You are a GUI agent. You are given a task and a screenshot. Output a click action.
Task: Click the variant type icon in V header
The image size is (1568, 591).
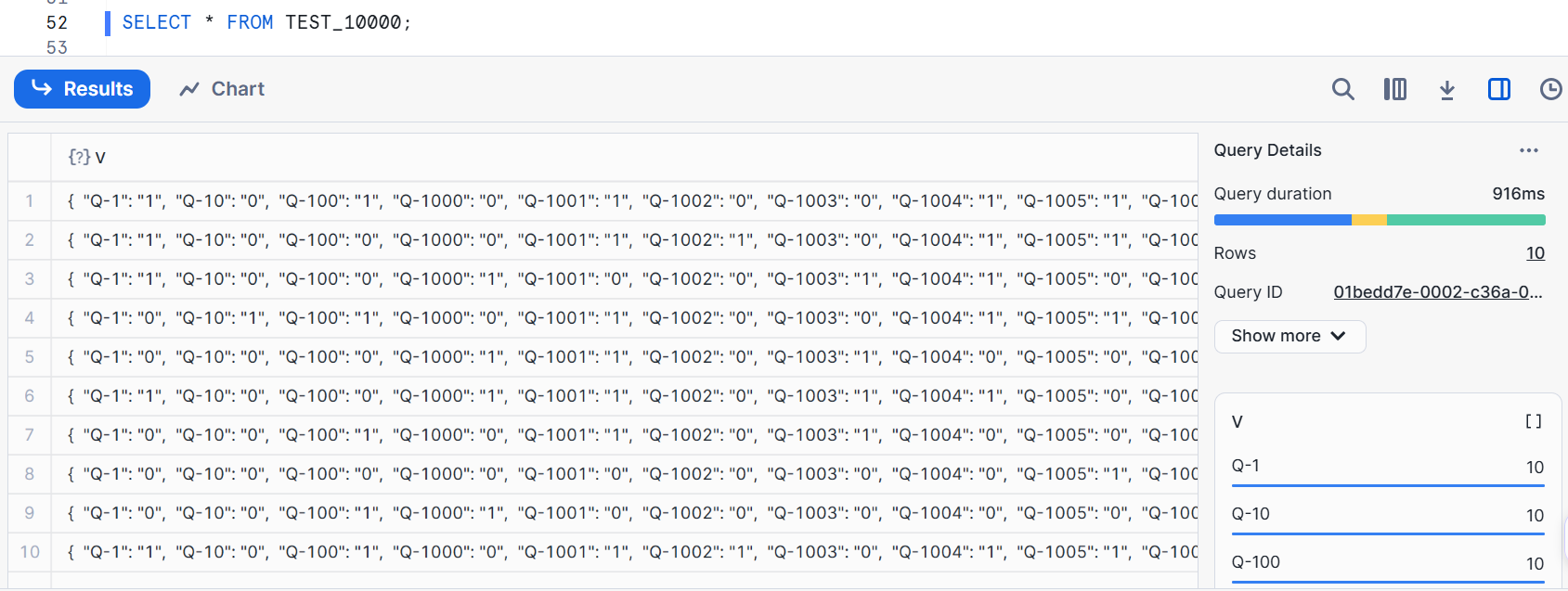(79, 157)
